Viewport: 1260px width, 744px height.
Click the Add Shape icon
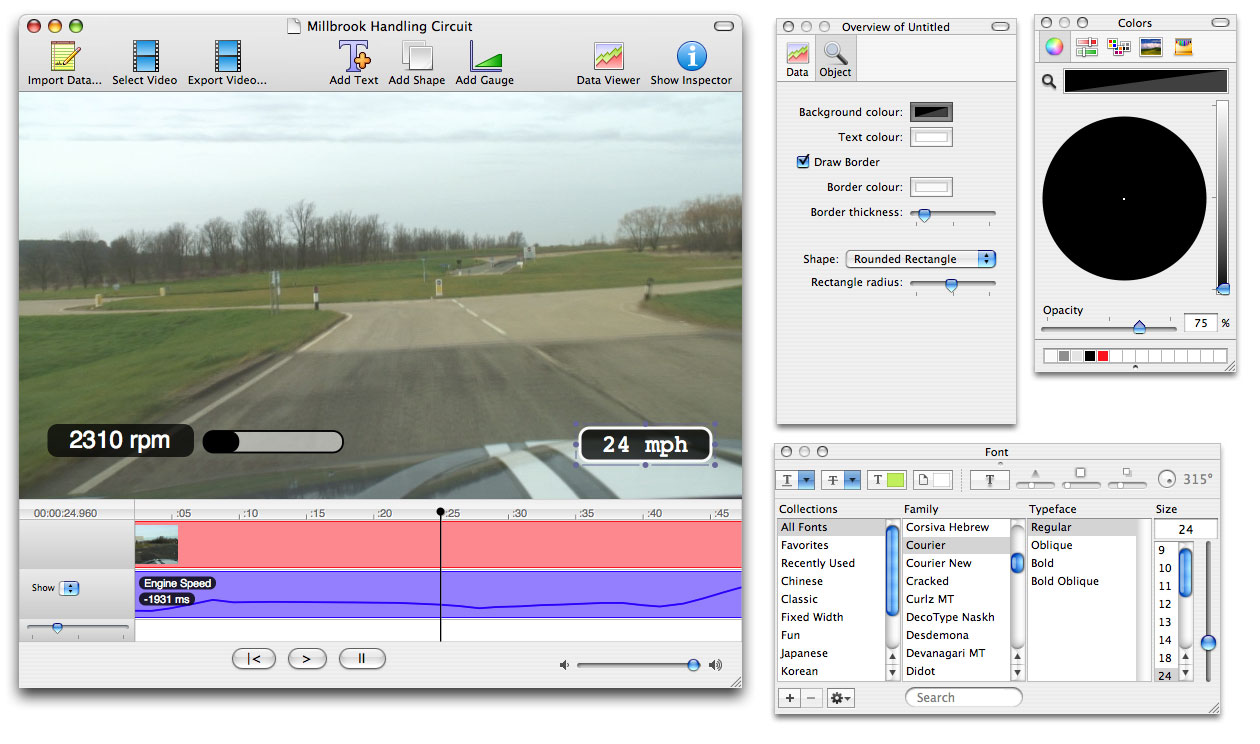(416, 56)
